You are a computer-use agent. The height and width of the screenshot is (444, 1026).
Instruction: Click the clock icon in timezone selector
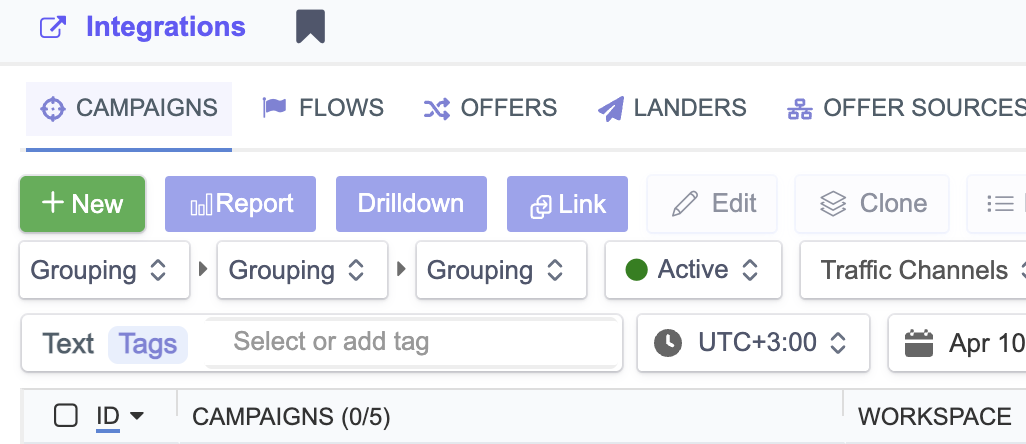(667, 343)
